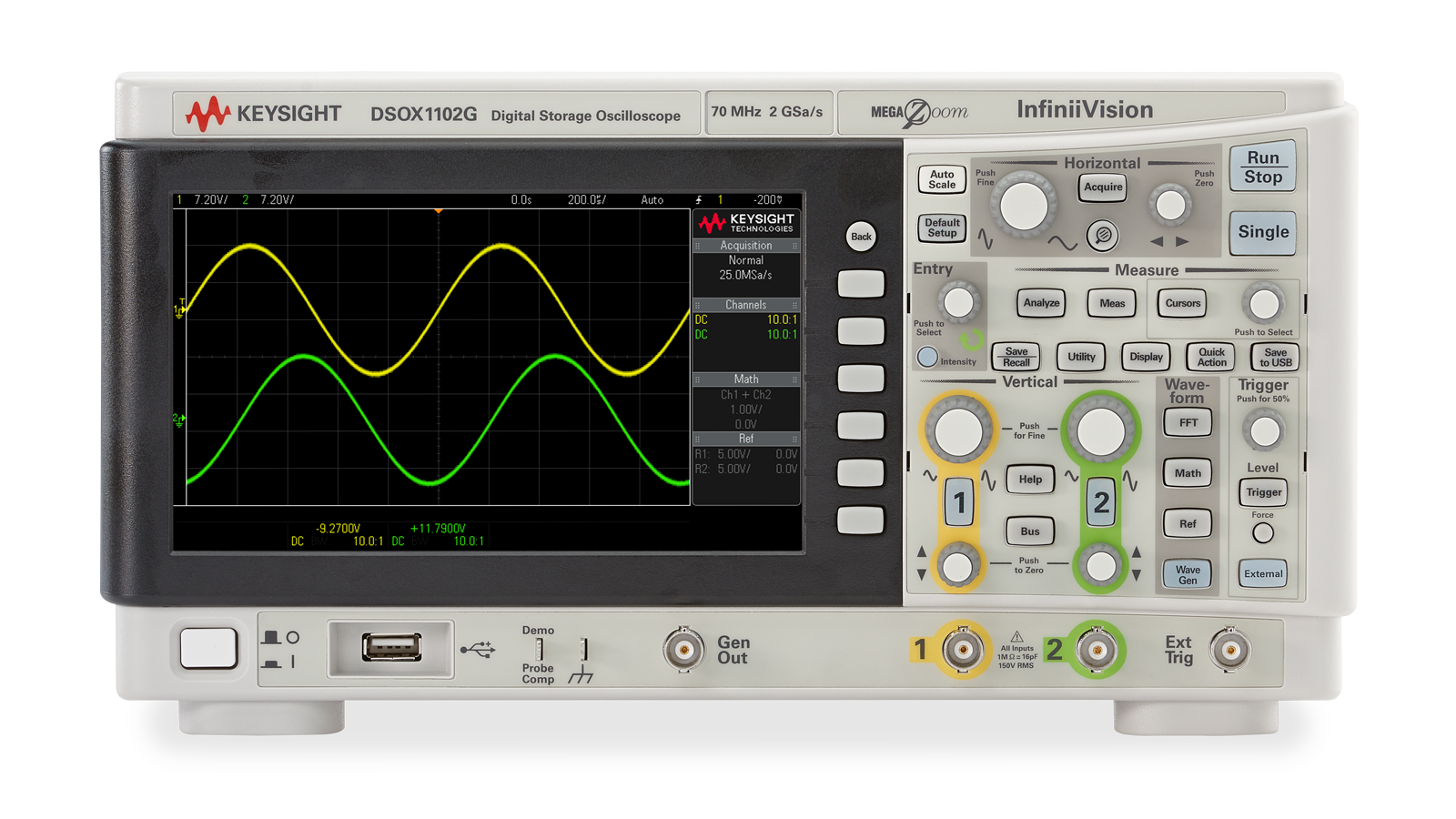Image resolution: width=1456 pixels, height=819 pixels.
Task: Click the horizontal zoom magnifier icon
Action: click(x=1102, y=234)
